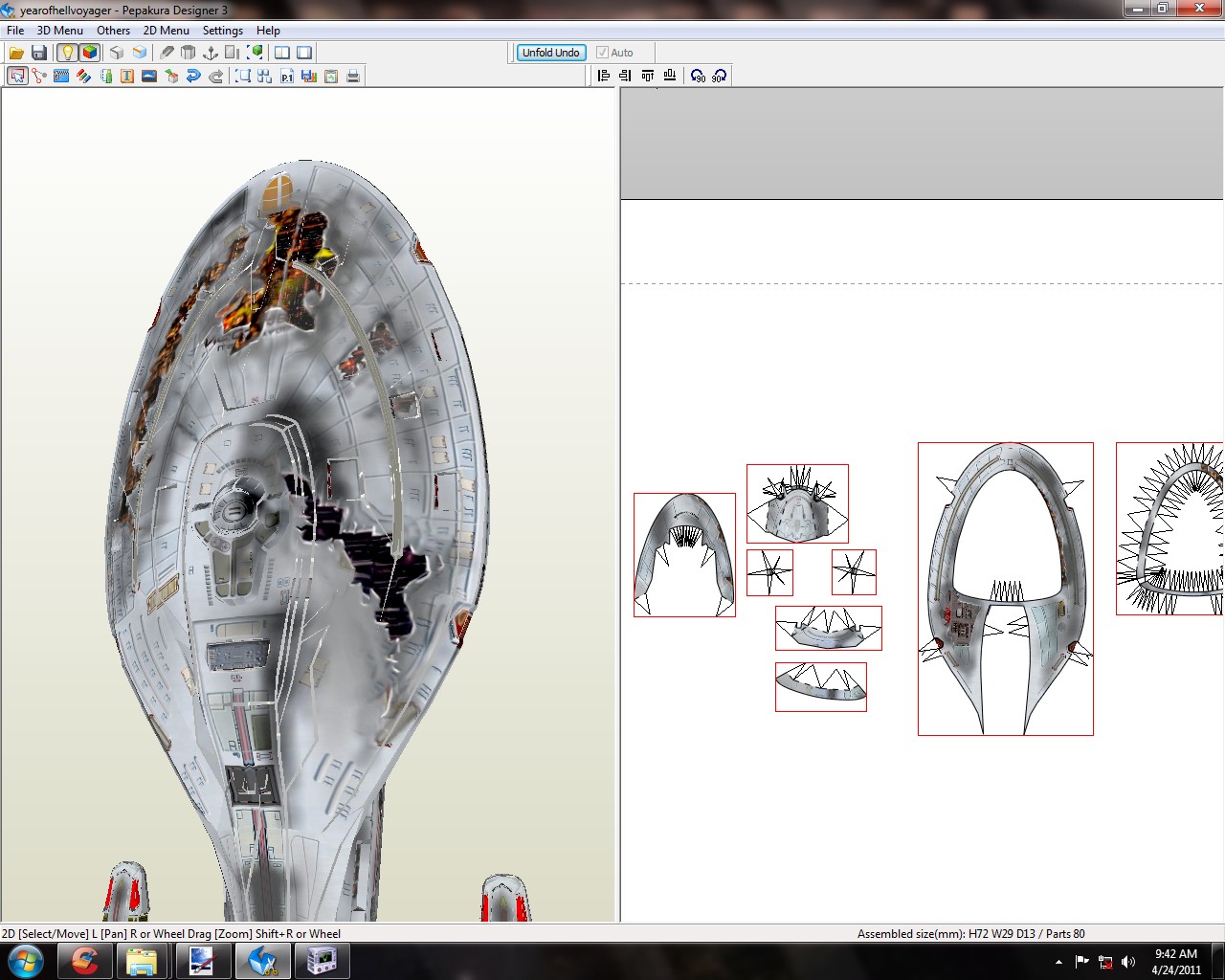This screenshot has height=980, width=1225.
Task: Open the File menu
Action: (x=15, y=31)
